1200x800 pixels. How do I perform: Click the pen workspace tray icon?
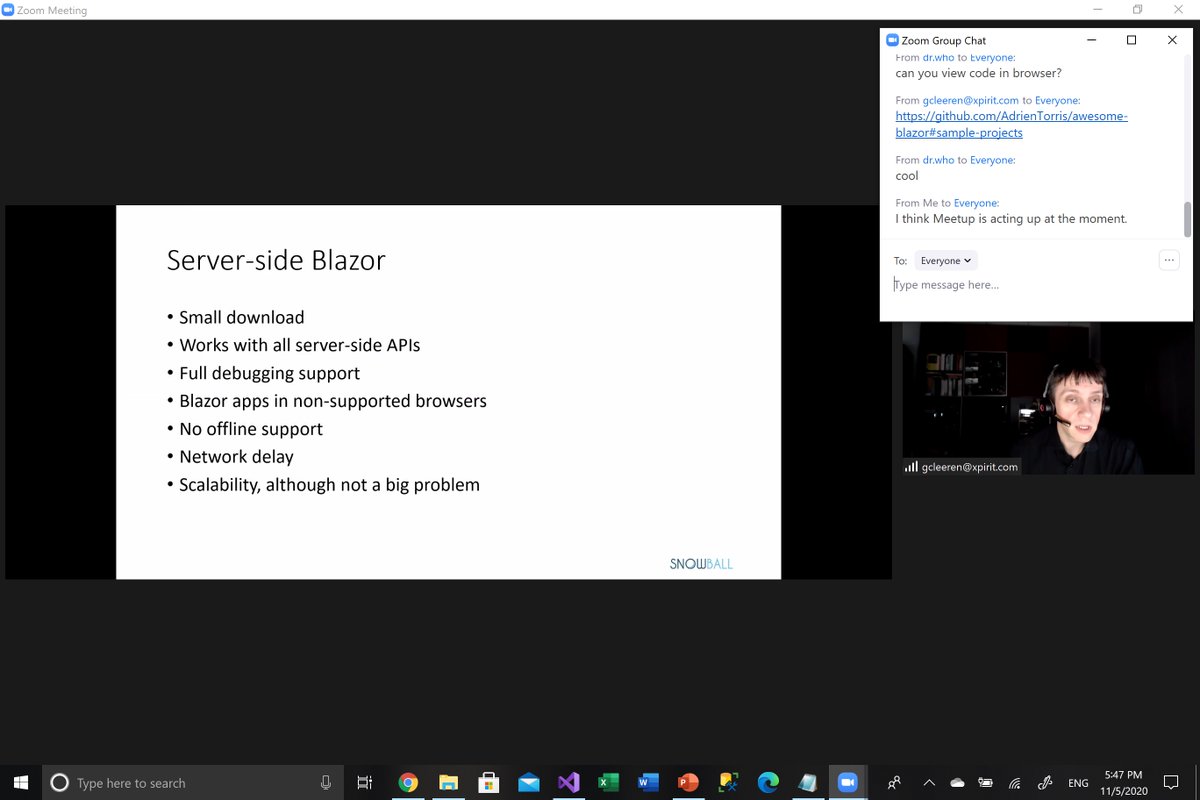(1045, 783)
